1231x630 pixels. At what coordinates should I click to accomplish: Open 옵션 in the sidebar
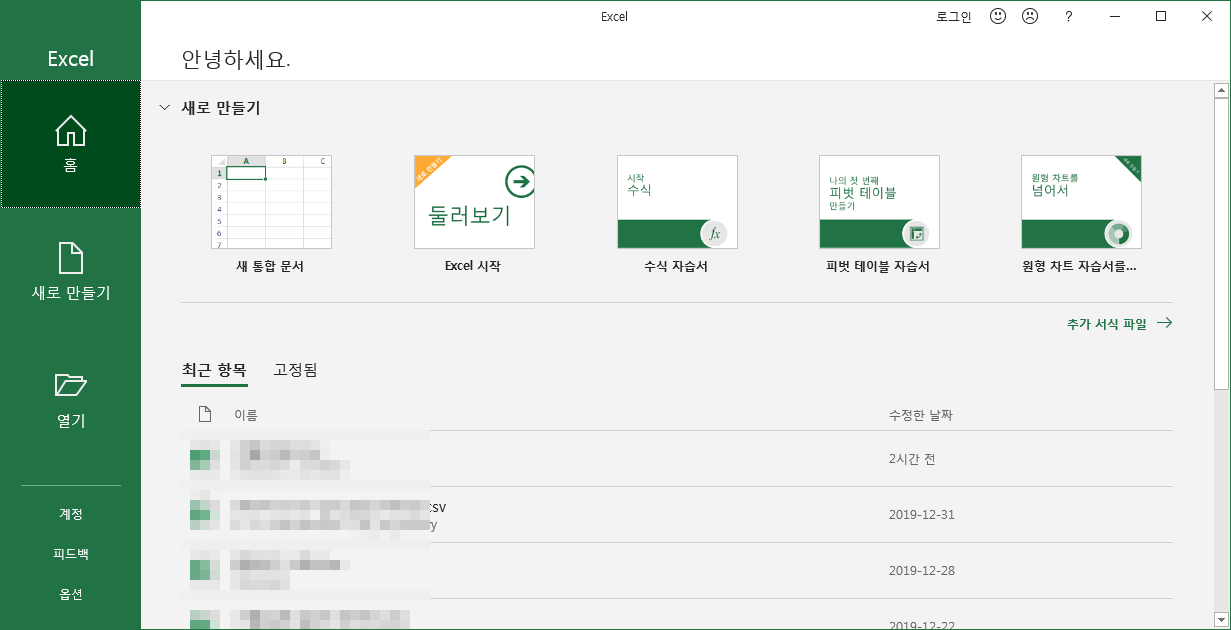(x=70, y=594)
